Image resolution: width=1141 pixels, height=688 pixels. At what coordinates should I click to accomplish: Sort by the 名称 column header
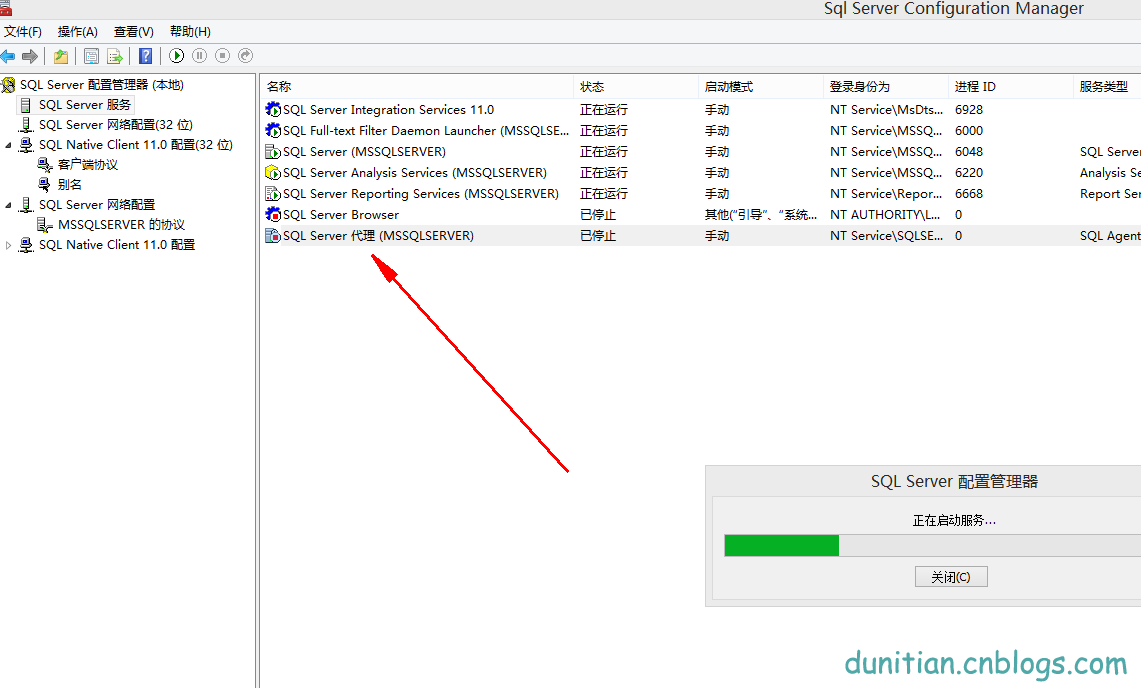(417, 87)
